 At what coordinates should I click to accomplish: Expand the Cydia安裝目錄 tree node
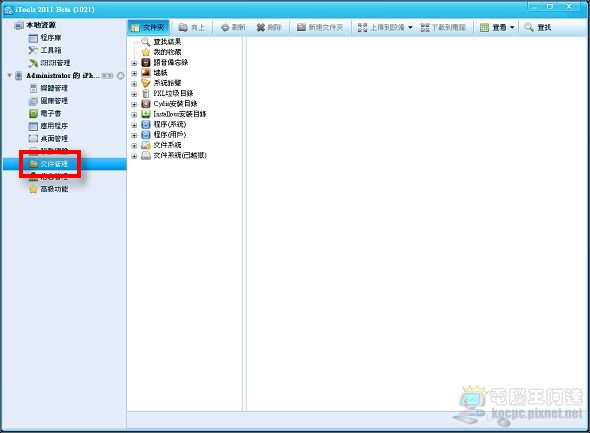coord(134,104)
